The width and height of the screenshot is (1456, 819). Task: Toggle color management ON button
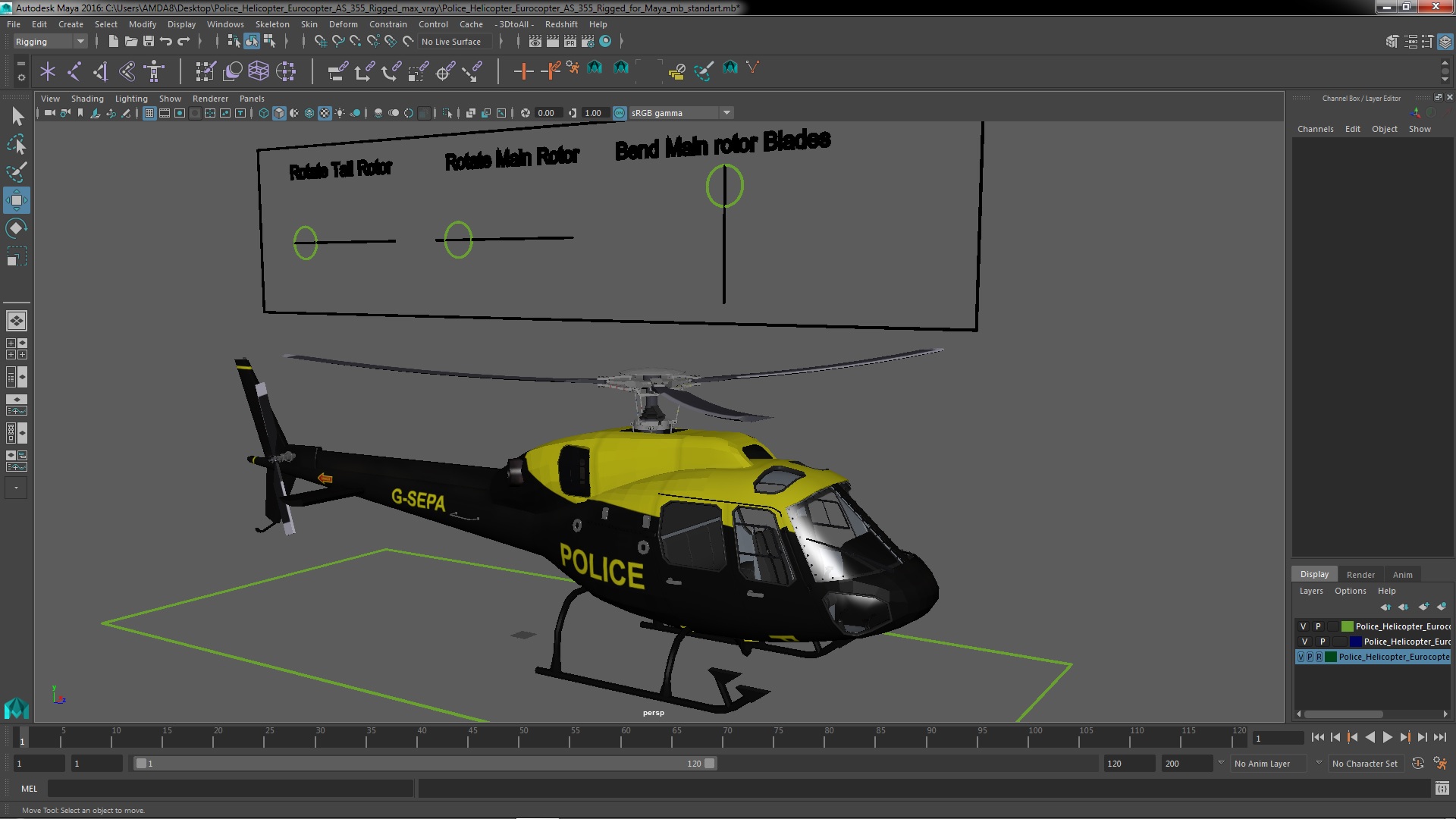click(x=620, y=113)
